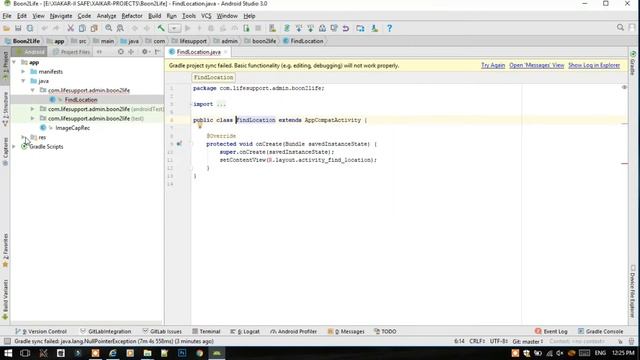Collapse the java folder
The image size is (640, 360).
(23, 81)
